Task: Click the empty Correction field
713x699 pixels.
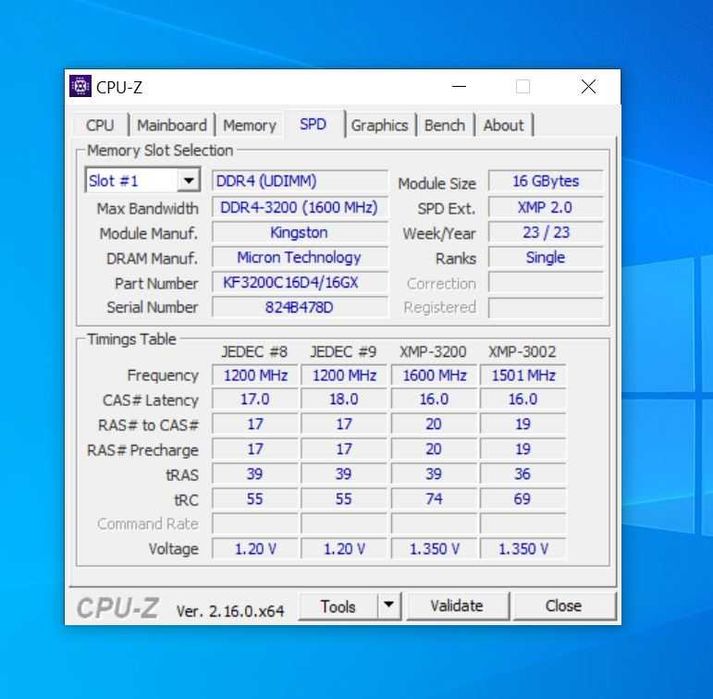Action: 546,282
